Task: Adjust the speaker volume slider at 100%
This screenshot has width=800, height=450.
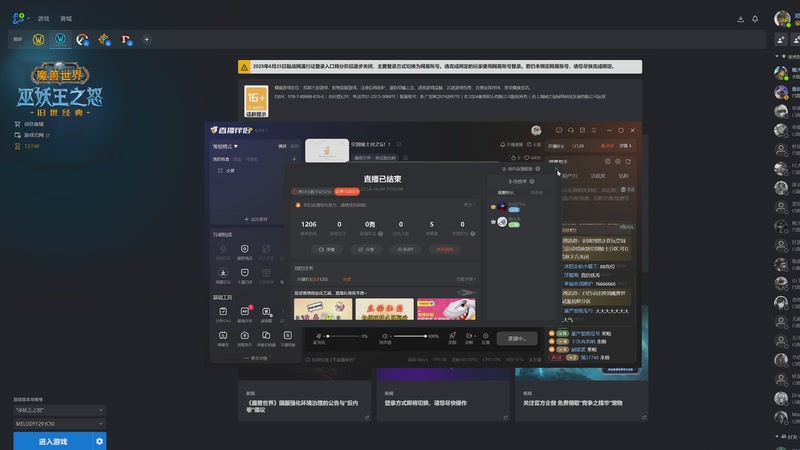Action: click(x=410, y=336)
